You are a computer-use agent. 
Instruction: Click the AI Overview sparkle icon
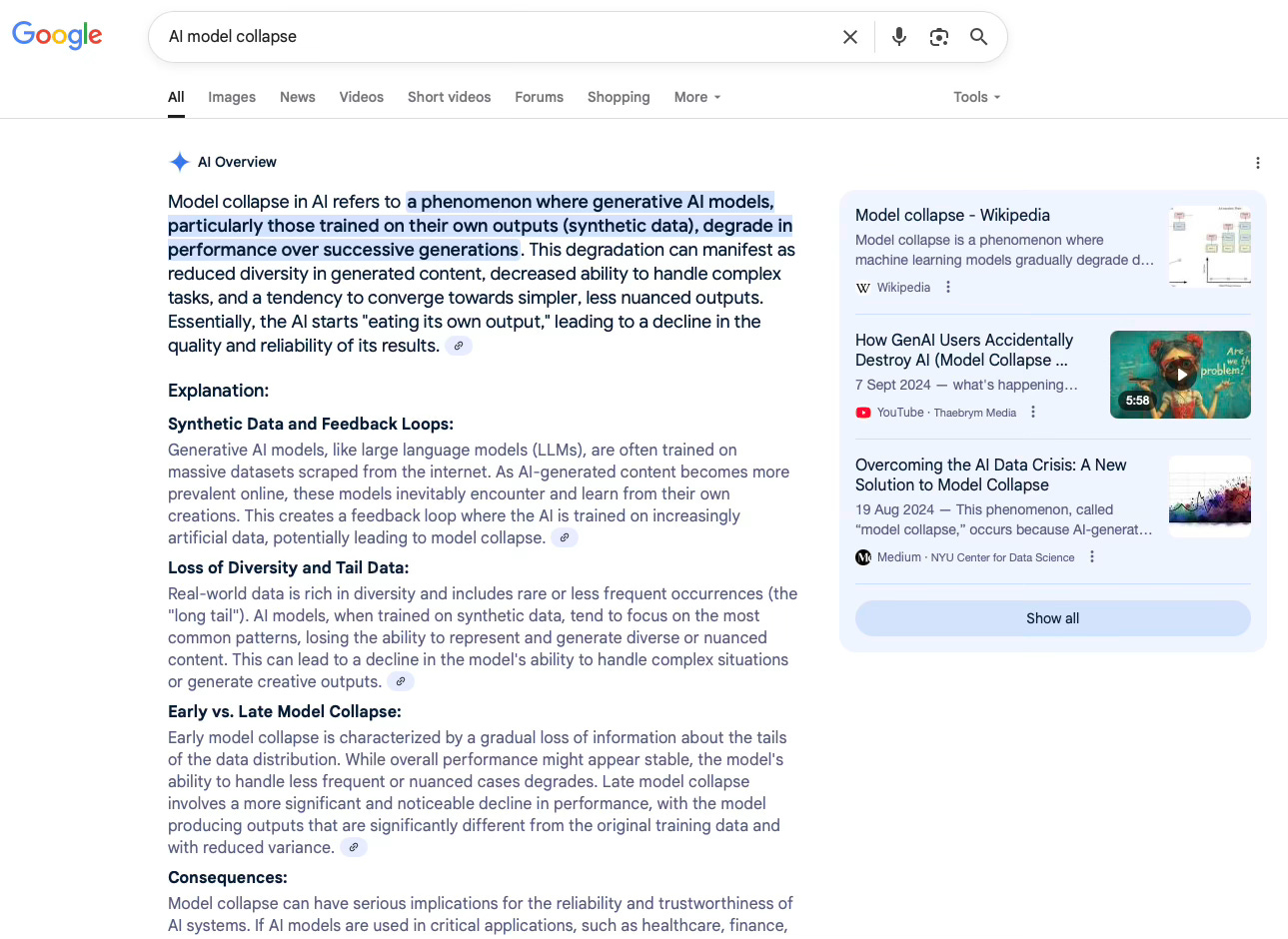180,162
